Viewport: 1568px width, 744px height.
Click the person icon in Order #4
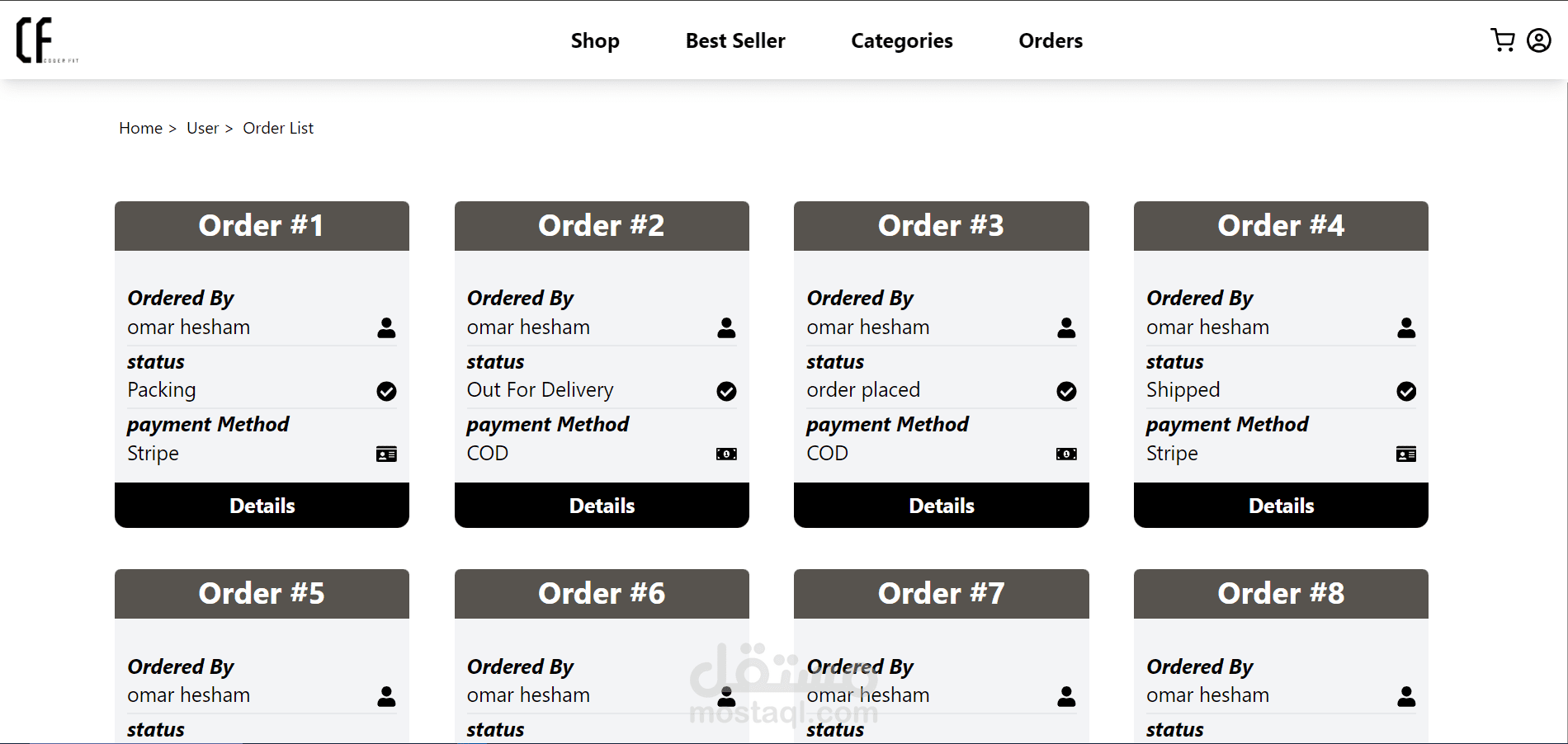point(1406,328)
